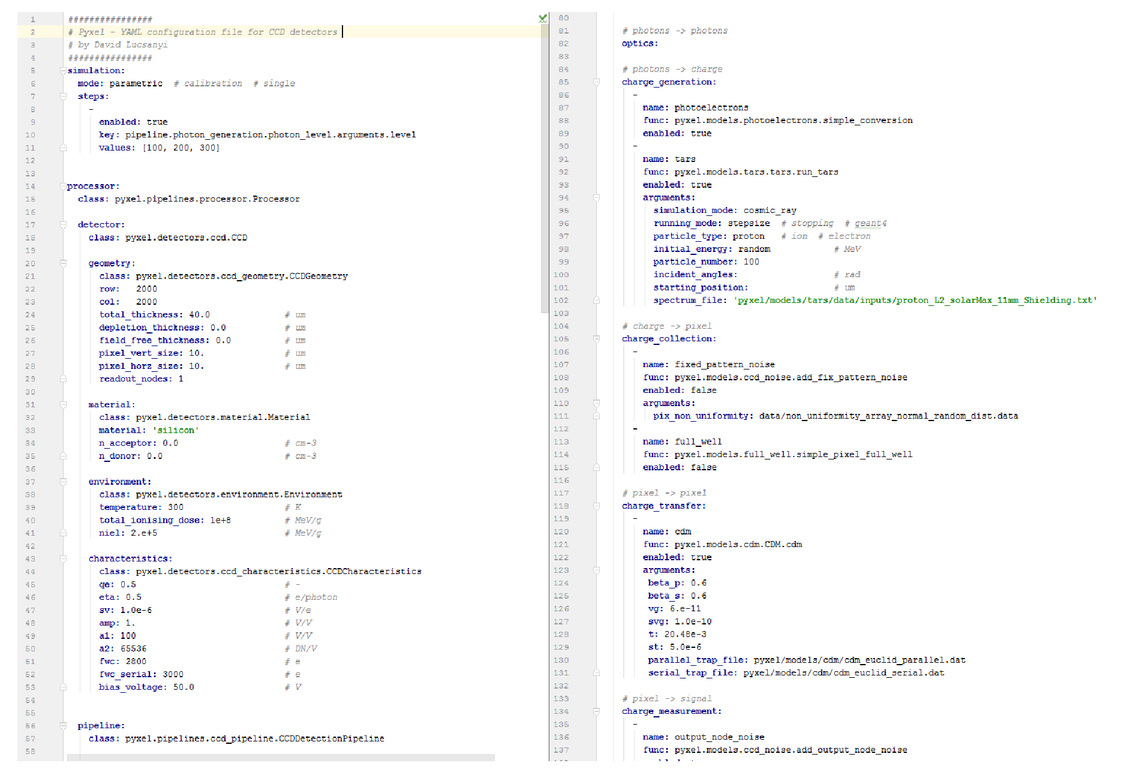Fold the characteristics block
Viewport: 1127px width, 772px height.
(x=63, y=559)
